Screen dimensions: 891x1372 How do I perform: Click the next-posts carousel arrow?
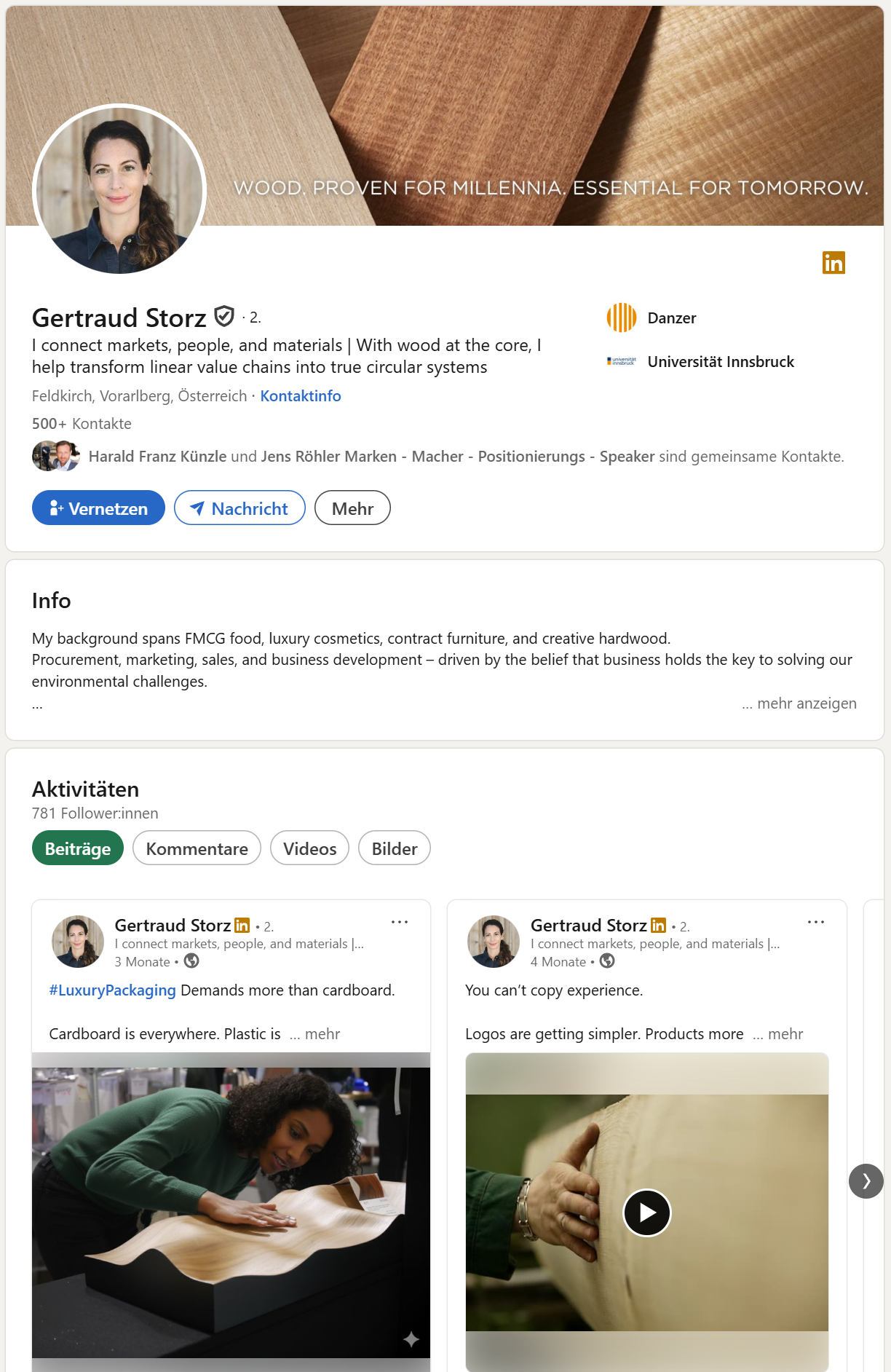(866, 1180)
